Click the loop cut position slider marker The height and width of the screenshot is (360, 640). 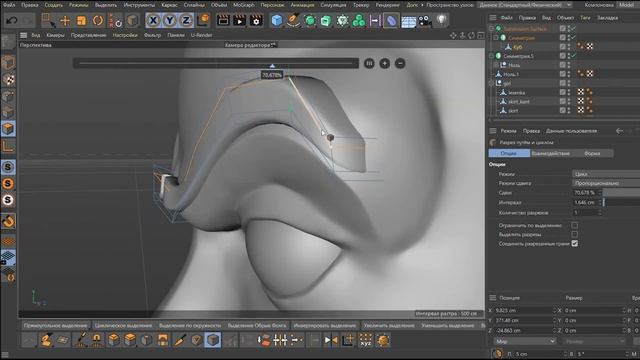272,65
